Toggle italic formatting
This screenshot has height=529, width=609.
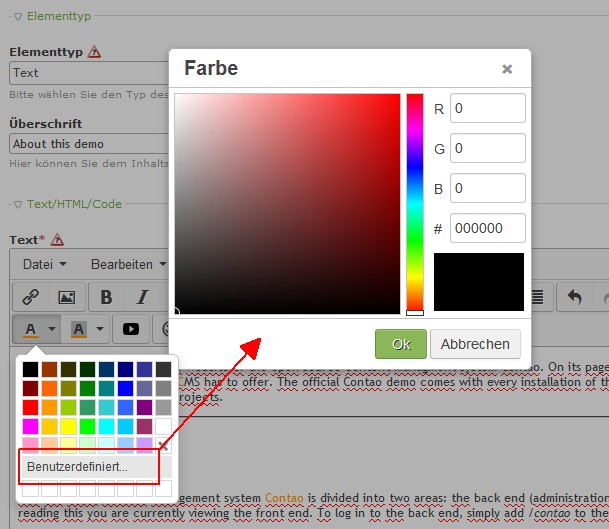coord(142,297)
